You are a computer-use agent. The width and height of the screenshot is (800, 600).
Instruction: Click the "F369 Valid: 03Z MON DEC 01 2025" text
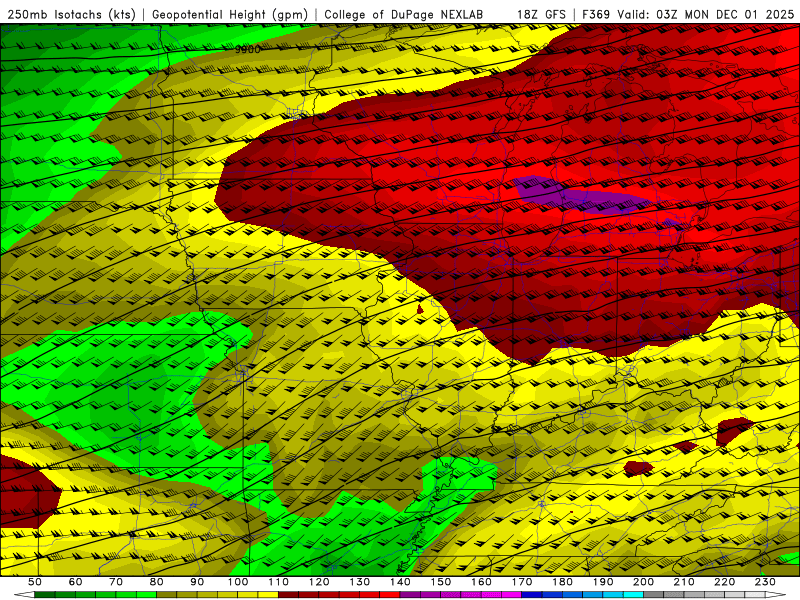click(x=688, y=15)
